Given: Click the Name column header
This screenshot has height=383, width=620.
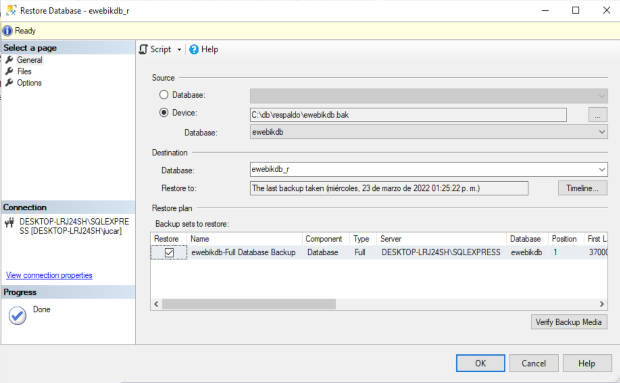Looking at the screenshot, I should [x=244, y=239].
